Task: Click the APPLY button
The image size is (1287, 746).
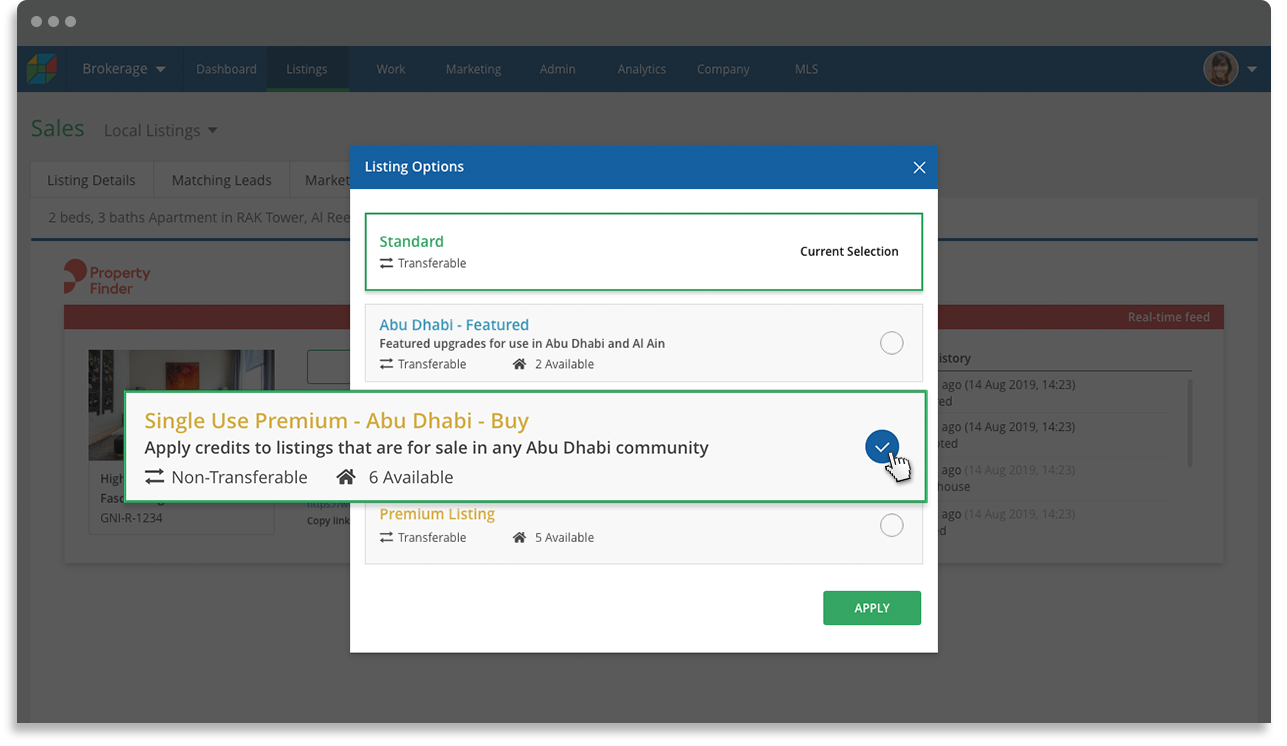Action: click(x=871, y=607)
